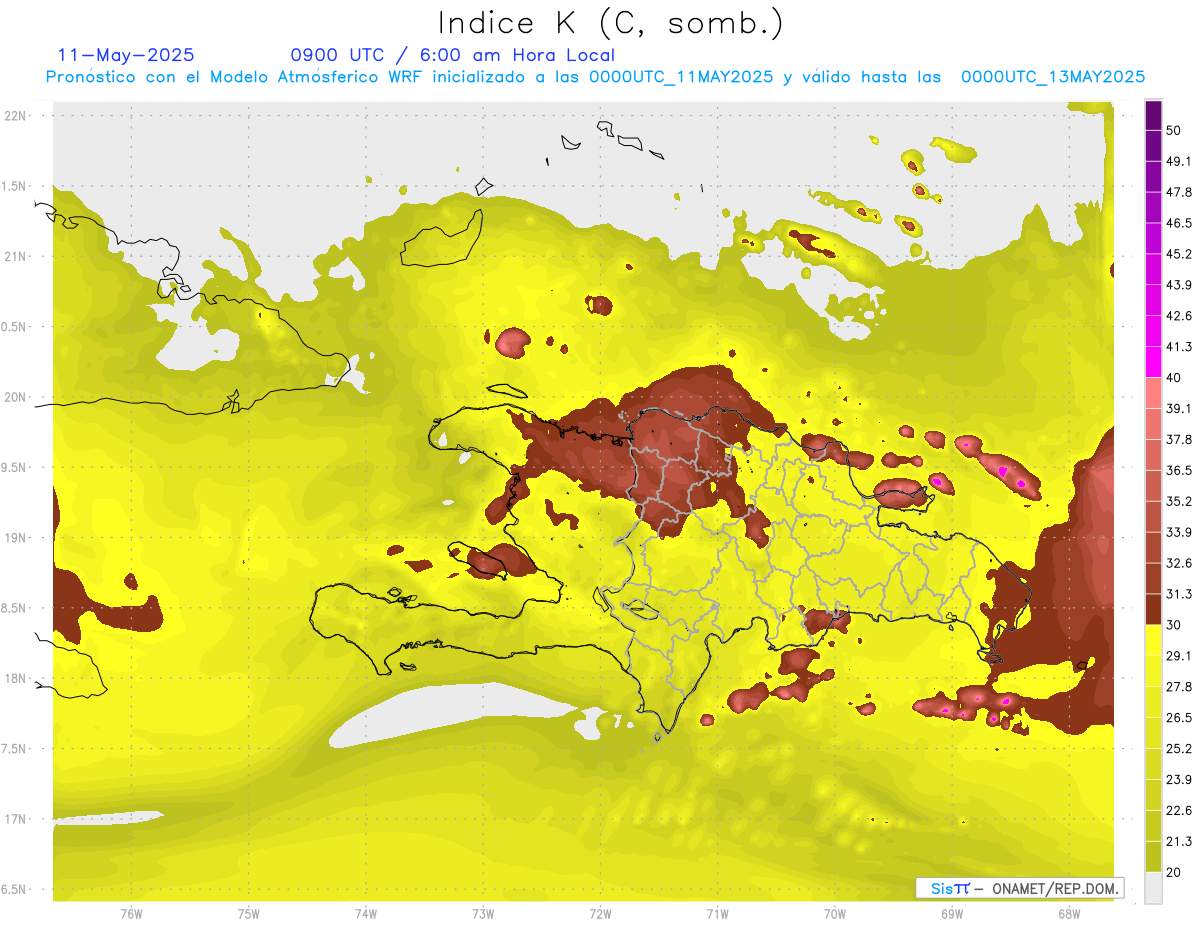Pick the "30" legend value

tap(1175, 624)
